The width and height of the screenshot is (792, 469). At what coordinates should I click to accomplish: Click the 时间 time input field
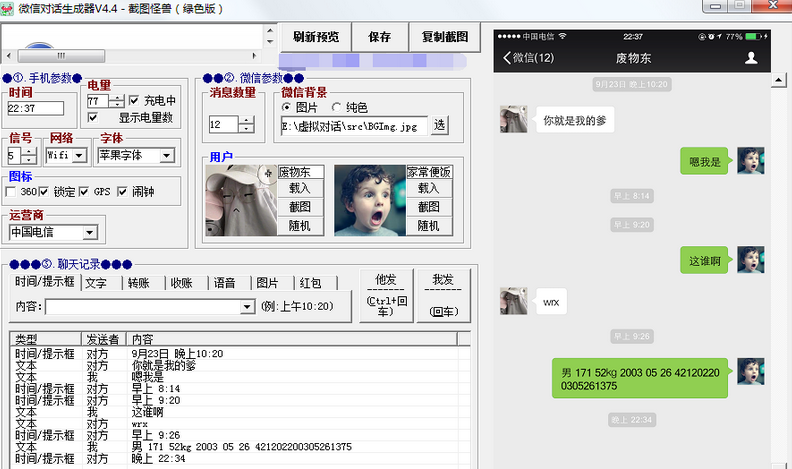point(35,108)
